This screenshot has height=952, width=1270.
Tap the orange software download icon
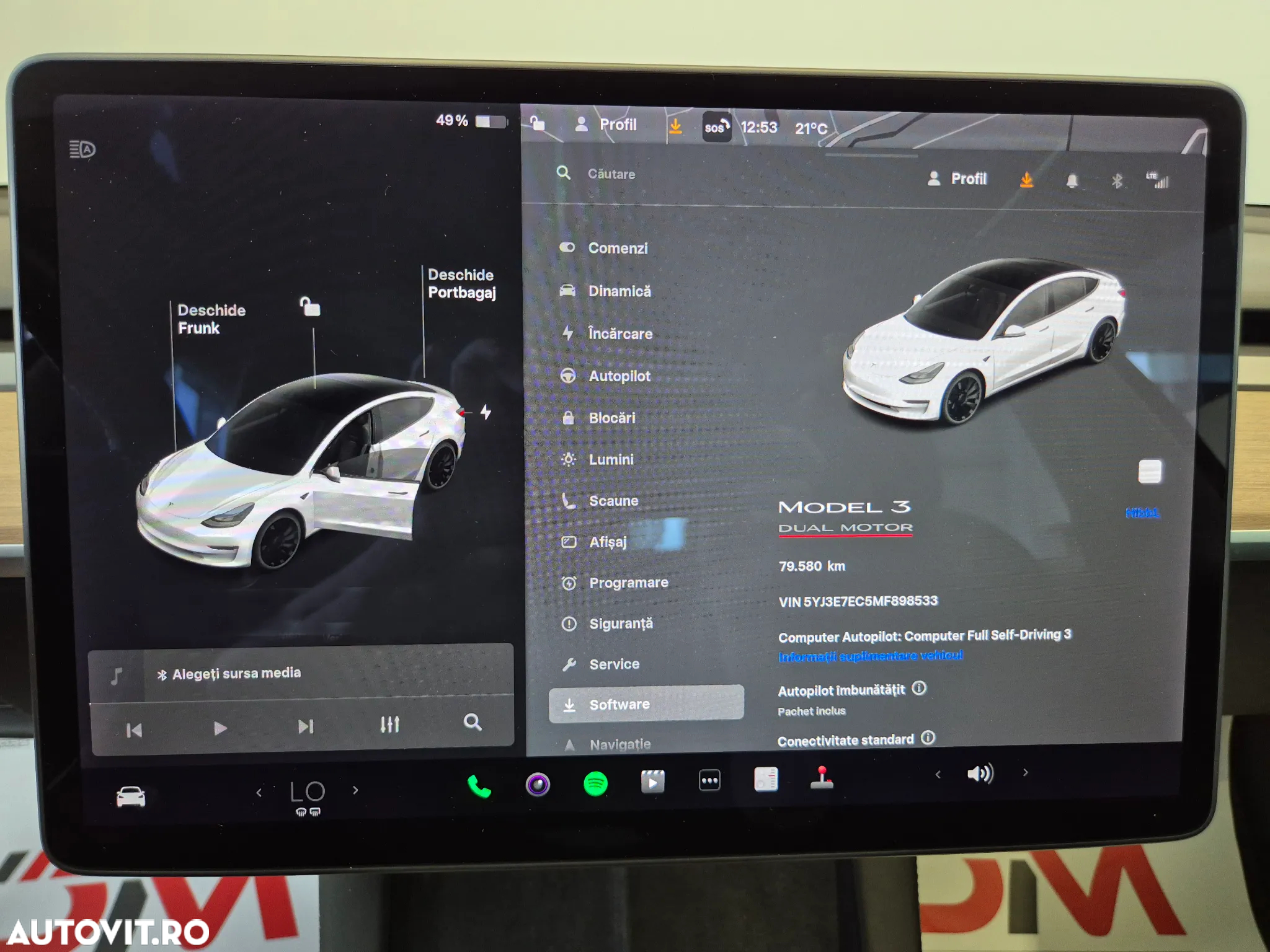coord(1027,180)
